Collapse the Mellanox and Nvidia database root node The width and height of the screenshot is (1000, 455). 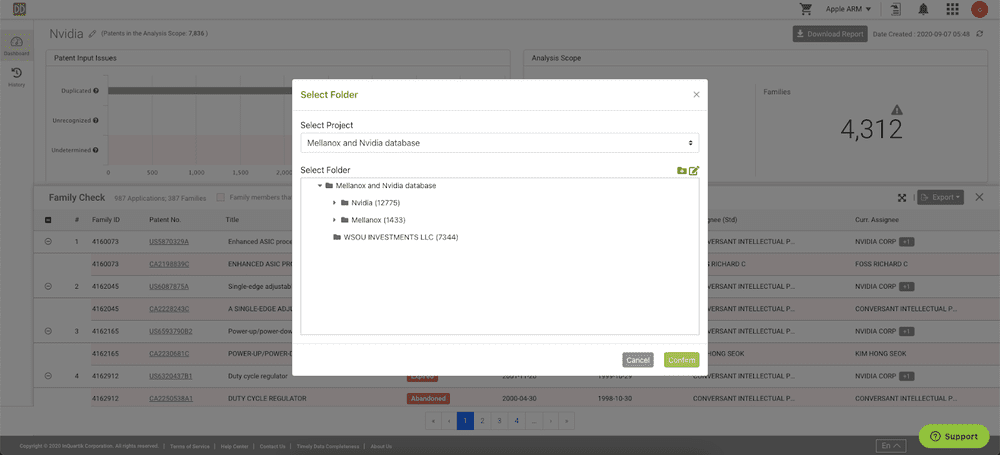(x=320, y=186)
